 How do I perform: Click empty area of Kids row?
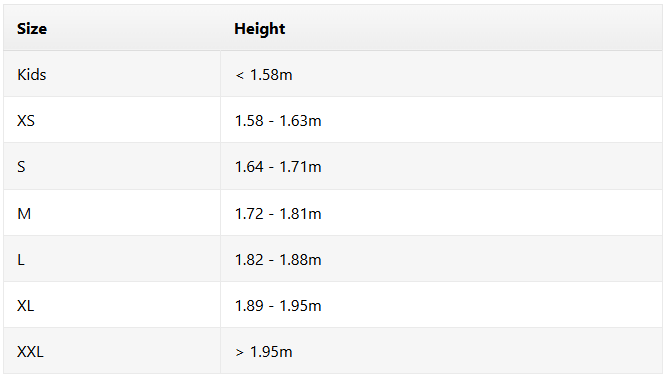(476, 74)
